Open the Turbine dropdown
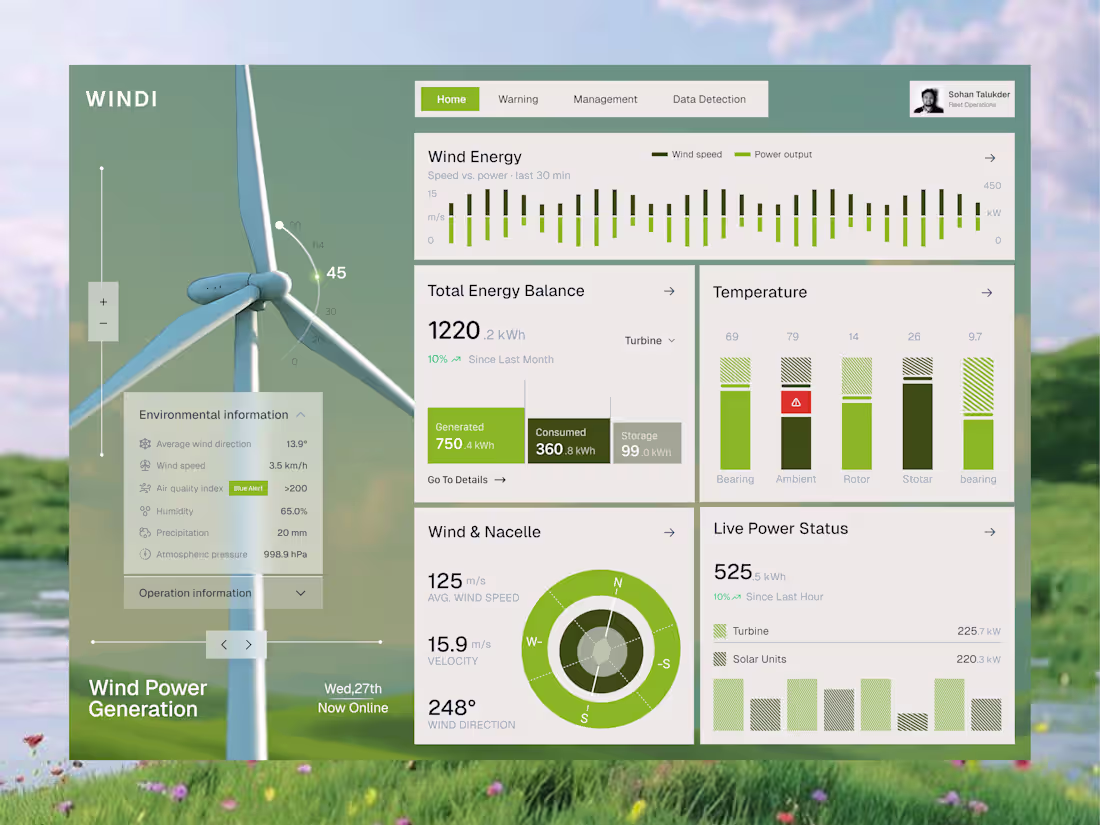Viewport: 1100px width, 825px height. click(650, 340)
